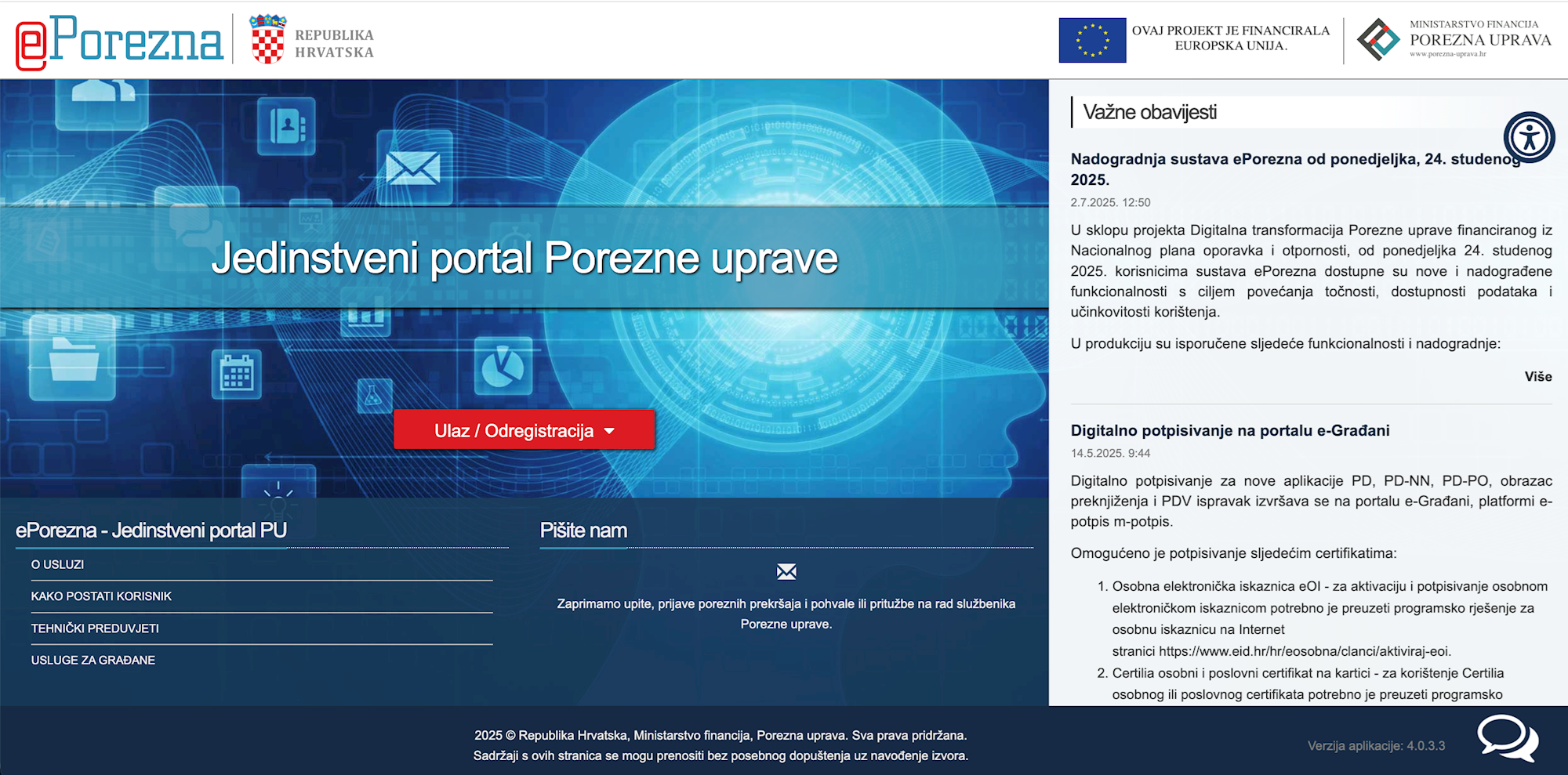
Task: Click the European Union flag icon
Action: 1091,41
